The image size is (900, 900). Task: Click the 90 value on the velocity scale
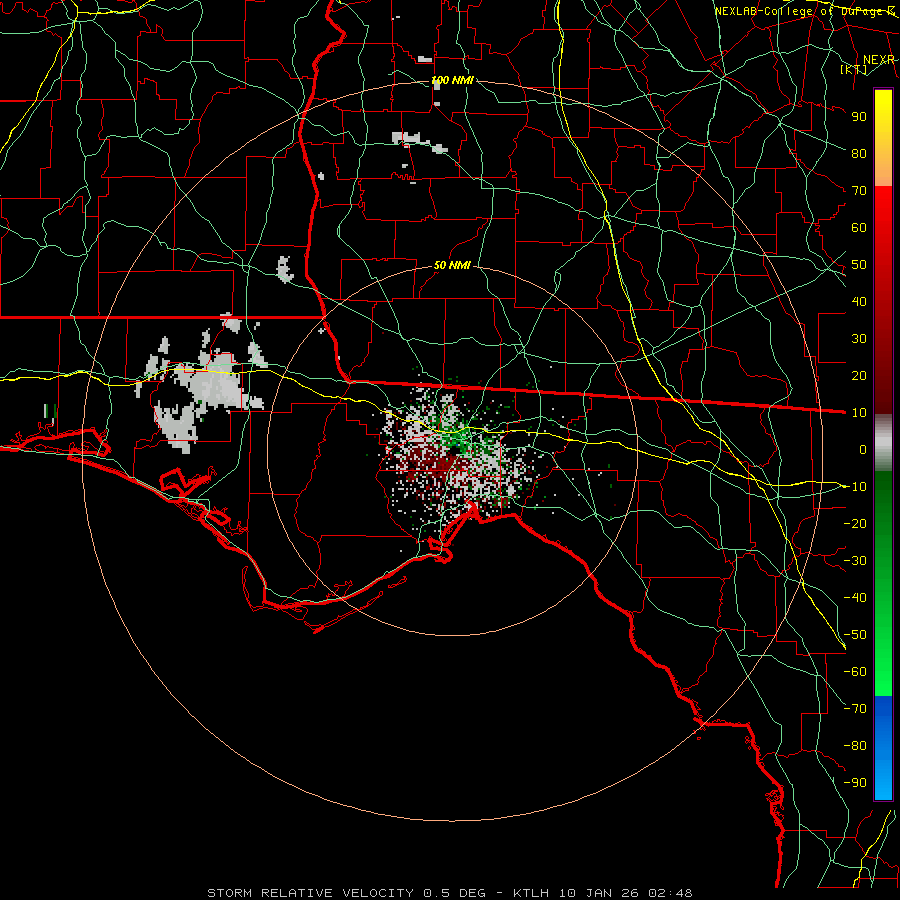(x=859, y=117)
